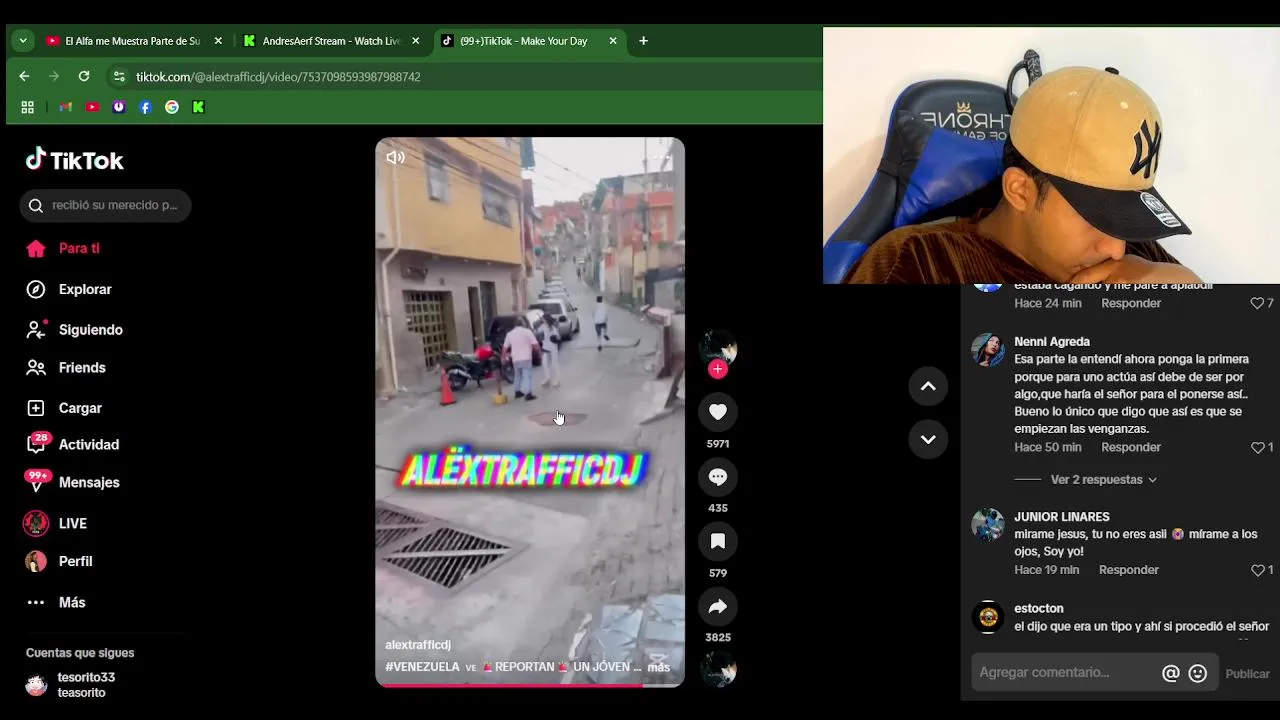Share the video with the arrow icon
1280x720 pixels.
[717, 606]
